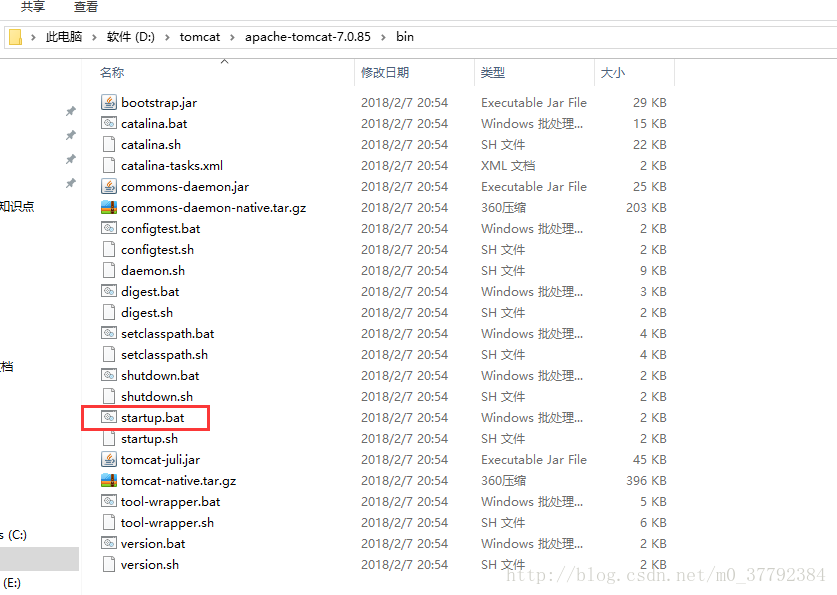837x595 pixels.
Task: Click the version.bat batch icon
Action: (109, 543)
